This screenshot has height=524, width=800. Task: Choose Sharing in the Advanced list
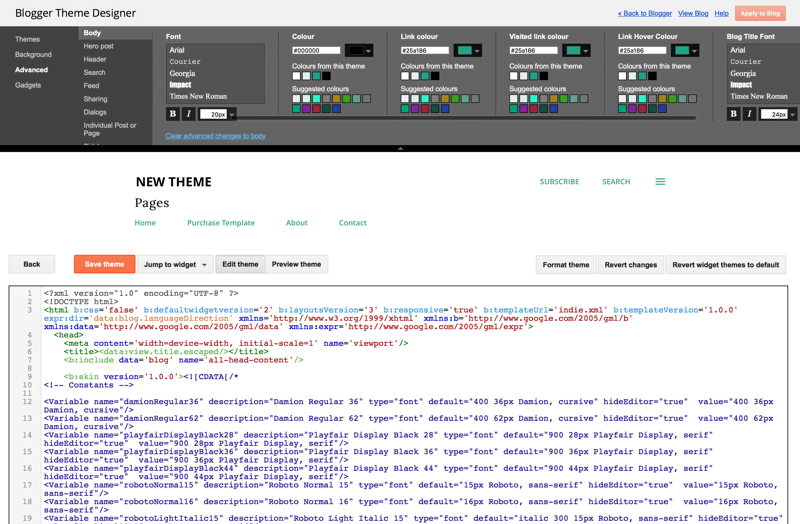[95, 99]
